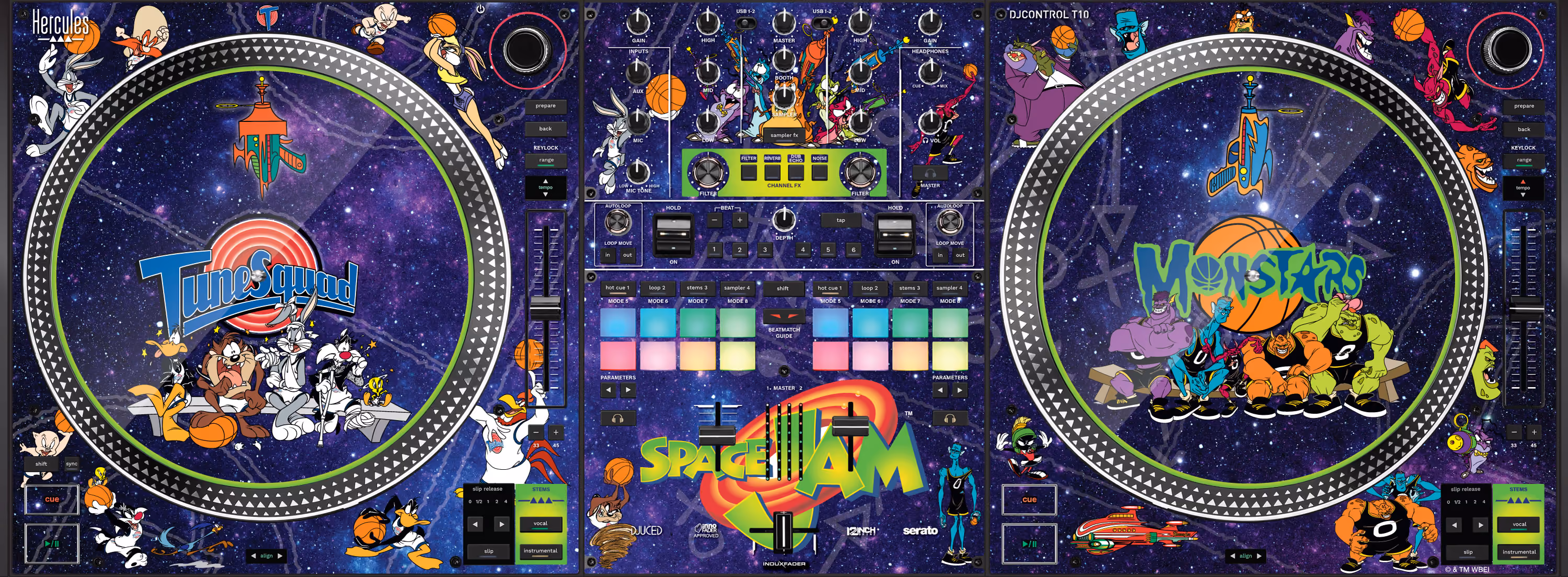Click left deck pitch minus (33) button
This screenshot has height=577, width=1568.
click(x=536, y=432)
